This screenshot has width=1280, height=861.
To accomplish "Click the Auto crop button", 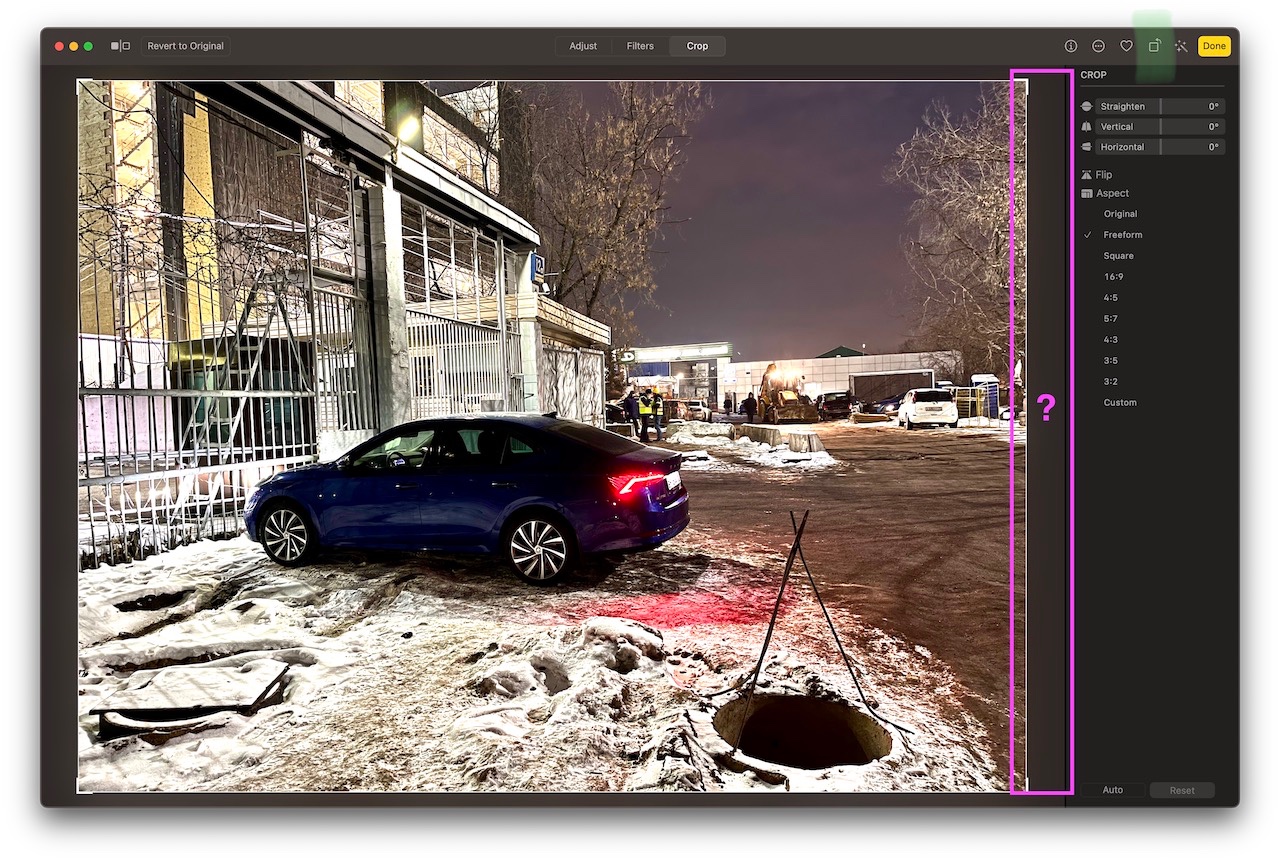I will pyautogui.click(x=1113, y=790).
